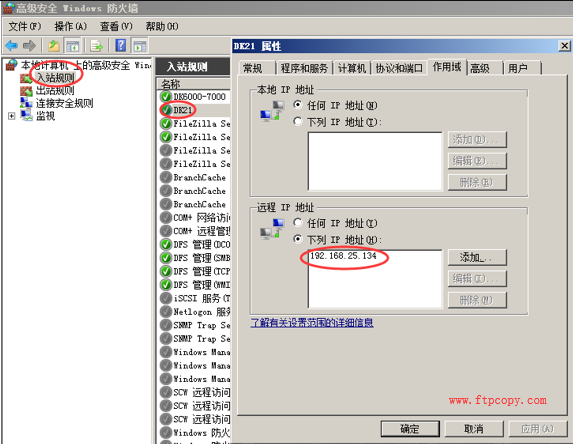Click the show/hide console tree icon

pyautogui.click(x=72, y=46)
